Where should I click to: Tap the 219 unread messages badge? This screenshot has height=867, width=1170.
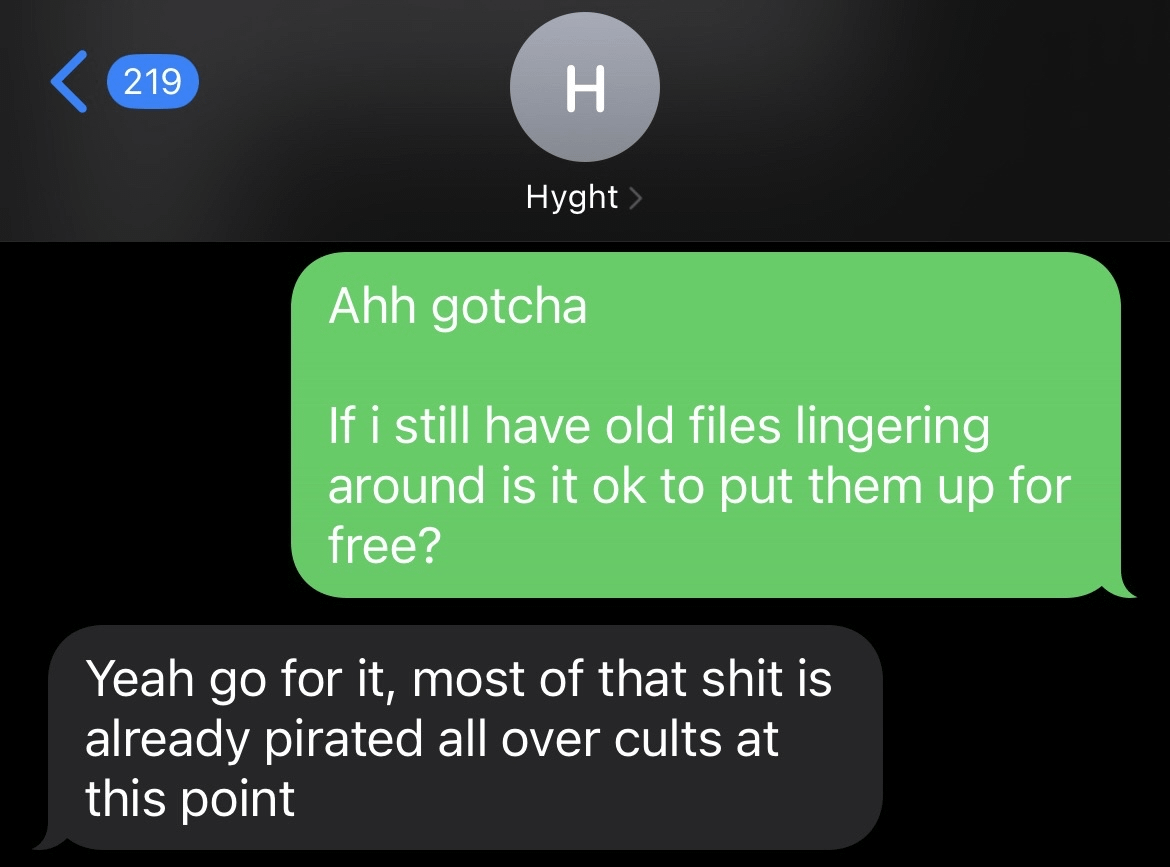click(x=153, y=81)
